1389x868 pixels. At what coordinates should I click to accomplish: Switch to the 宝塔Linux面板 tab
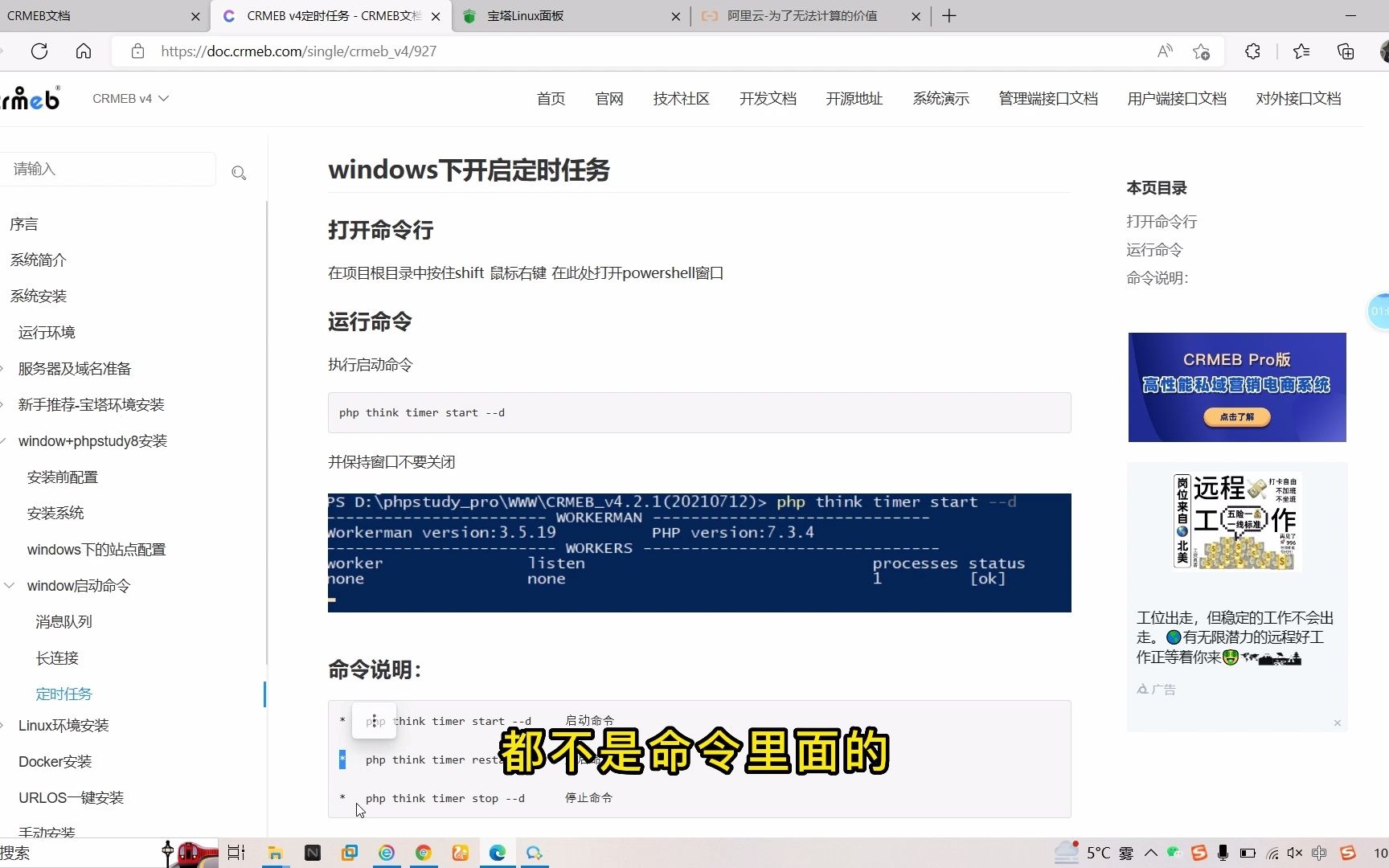click(x=527, y=16)
